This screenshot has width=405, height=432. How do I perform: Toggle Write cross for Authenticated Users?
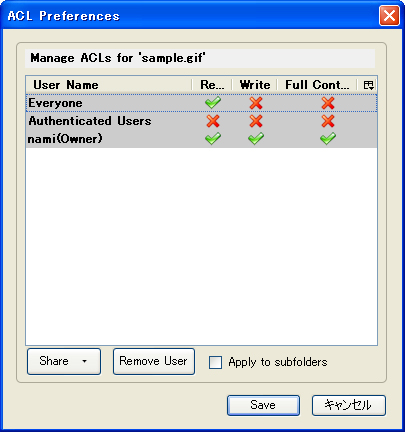click(256, 121)
